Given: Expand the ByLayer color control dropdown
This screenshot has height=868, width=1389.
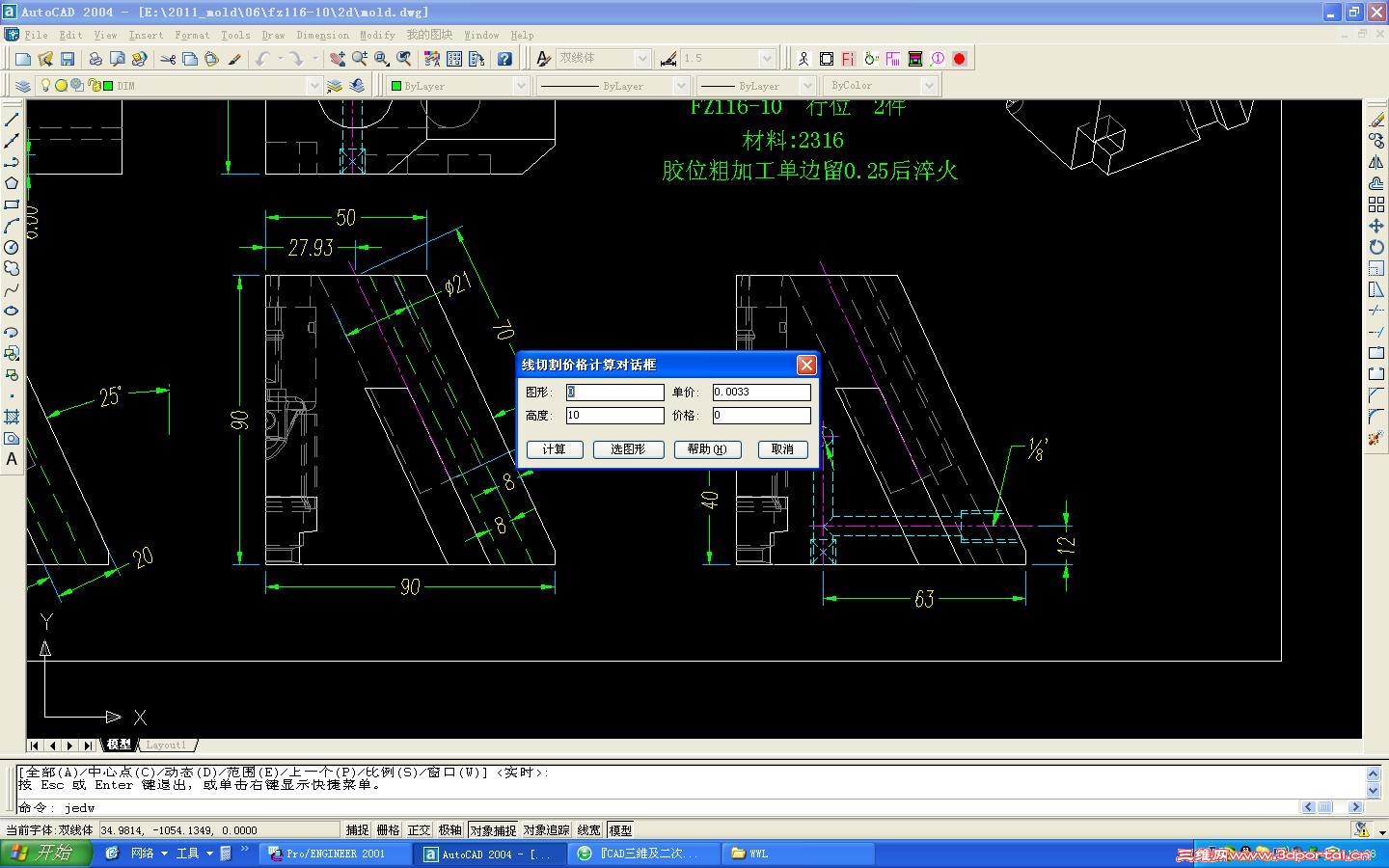Looking at the screenshot, I should tap(521, 86).
